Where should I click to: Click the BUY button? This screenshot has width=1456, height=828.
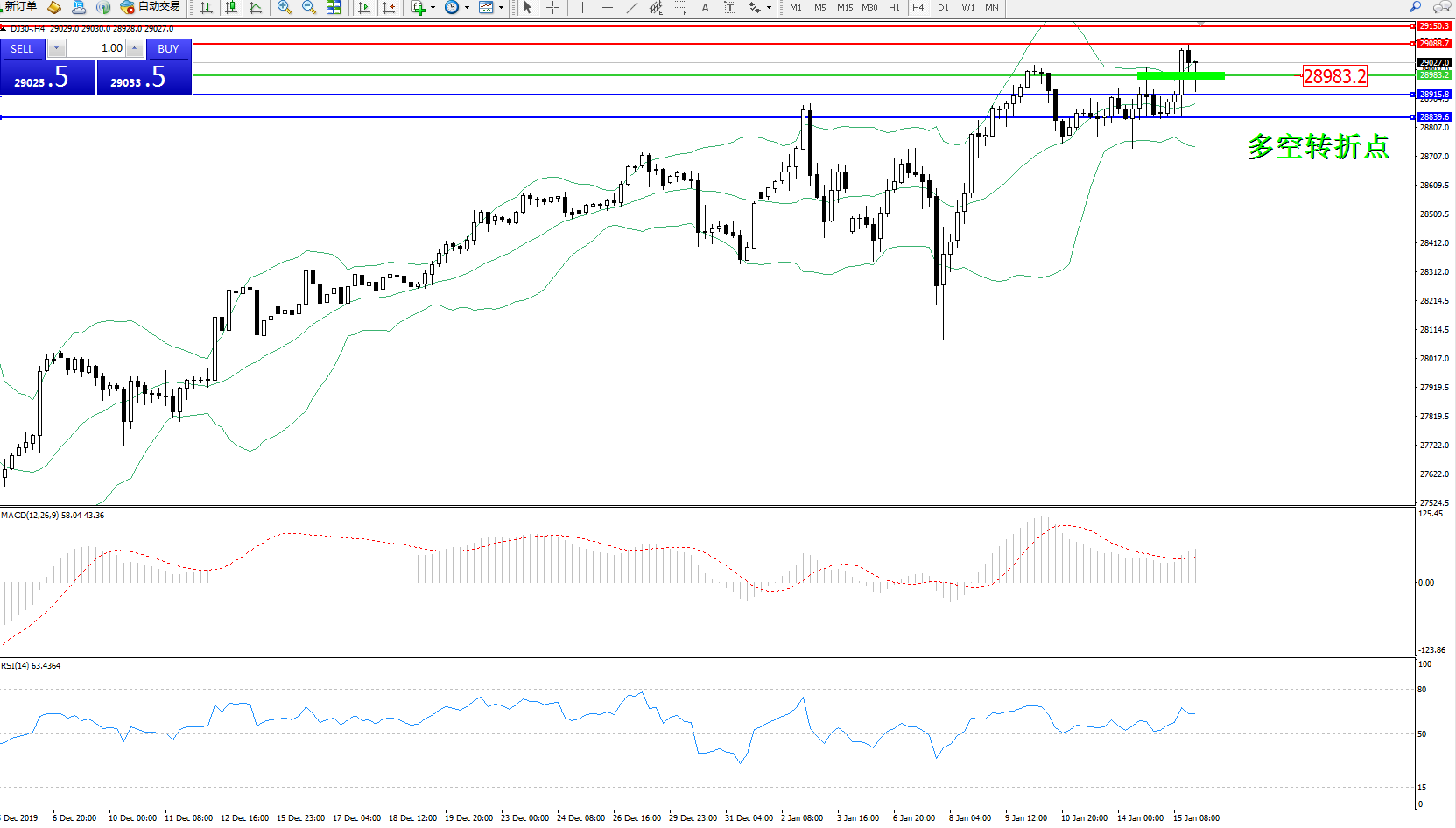click(x=168, y=49)
